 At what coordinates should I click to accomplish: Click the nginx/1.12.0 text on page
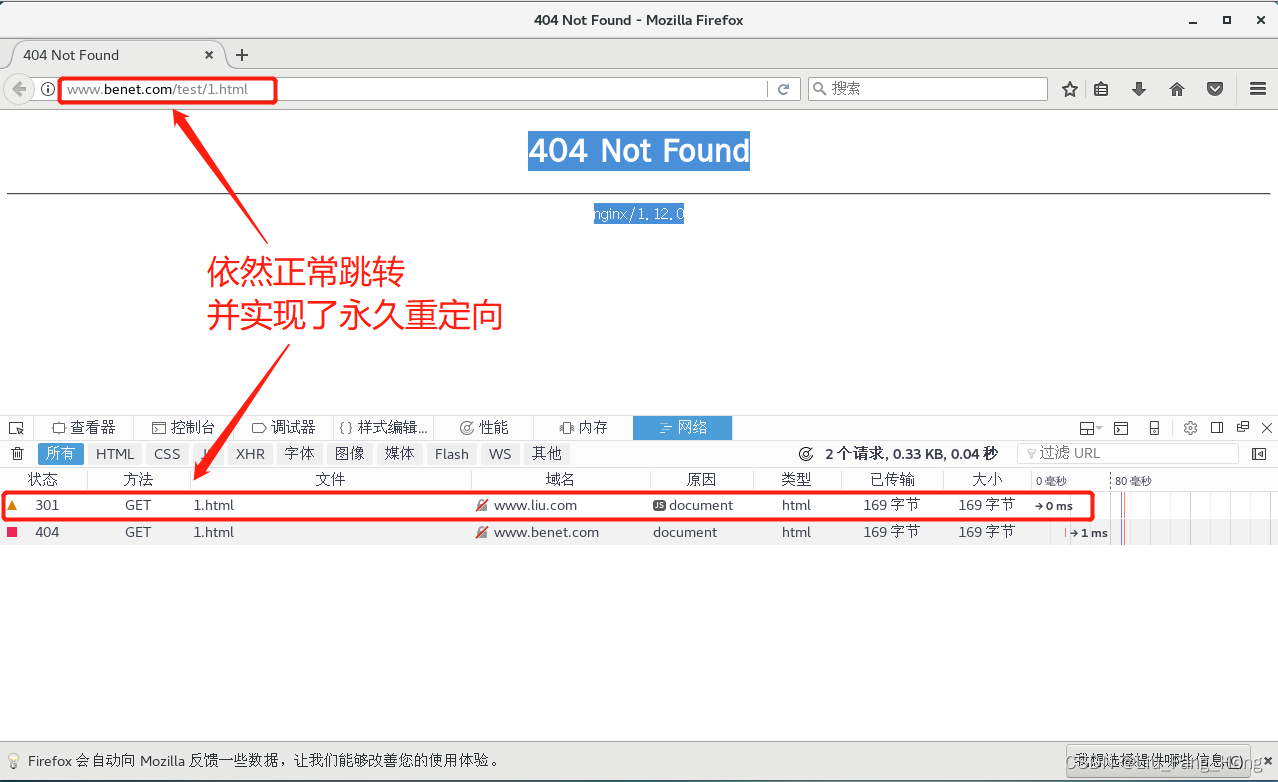pyautogui.click(x=639, y=214)
